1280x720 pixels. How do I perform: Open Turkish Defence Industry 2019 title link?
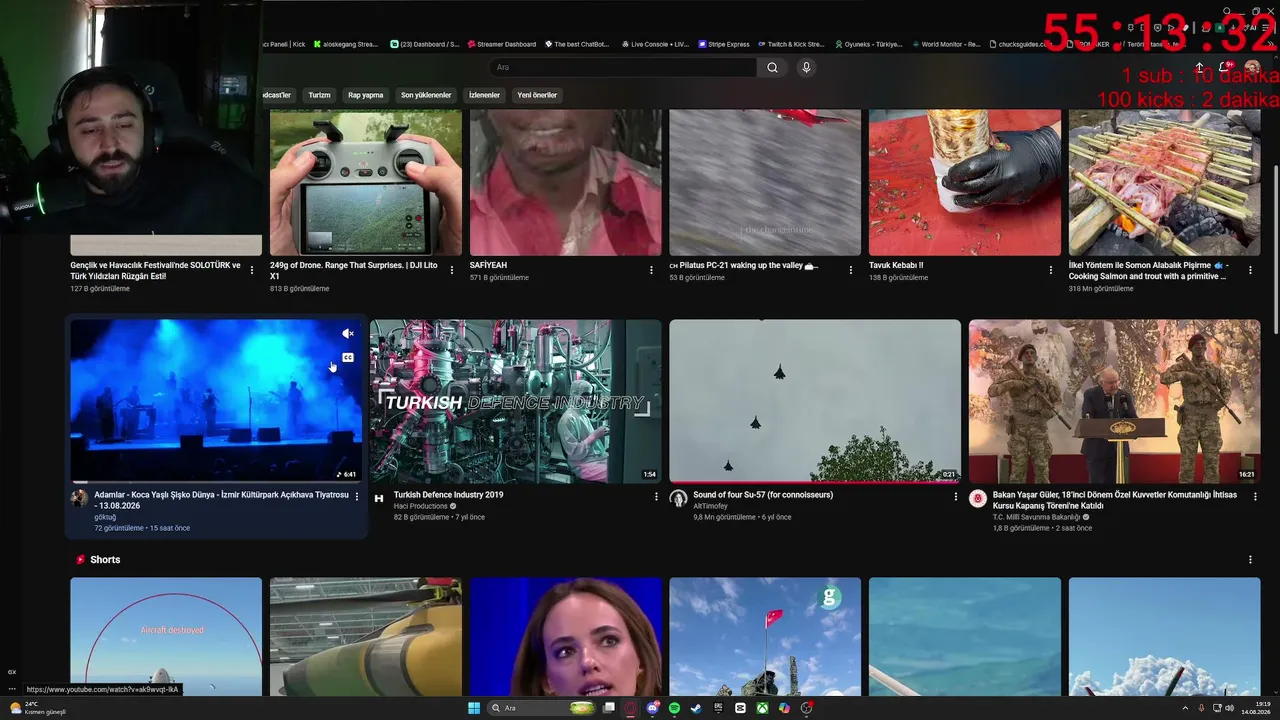(x=448, y=495)
